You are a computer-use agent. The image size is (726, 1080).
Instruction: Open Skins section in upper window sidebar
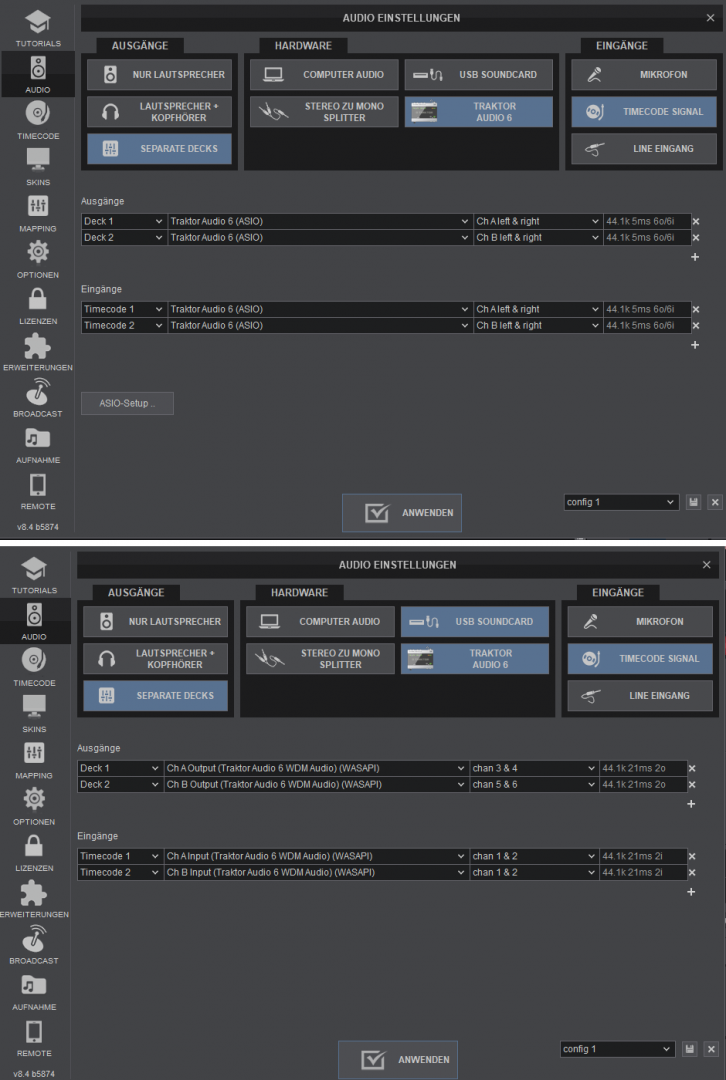coord(37,167)
